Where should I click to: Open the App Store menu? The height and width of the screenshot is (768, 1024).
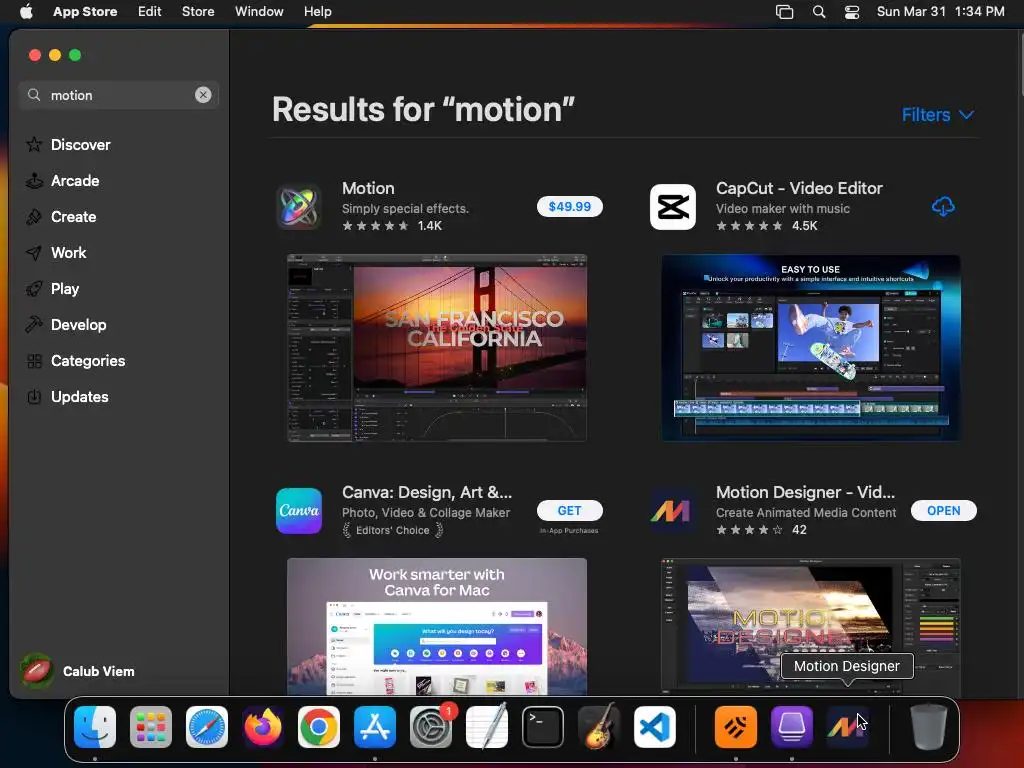[85, 11]
